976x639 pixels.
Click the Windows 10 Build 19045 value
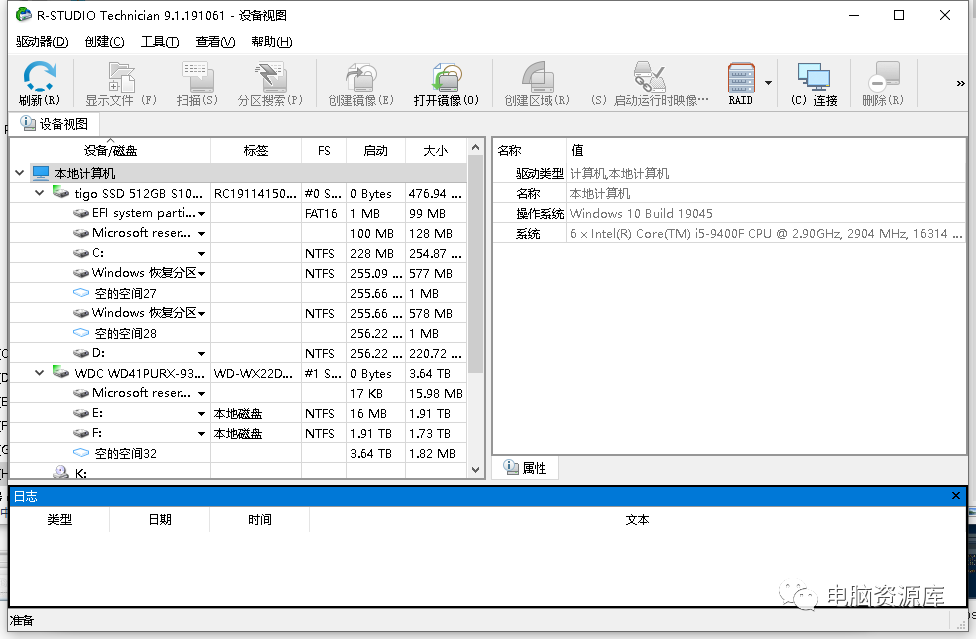(641, 213)
